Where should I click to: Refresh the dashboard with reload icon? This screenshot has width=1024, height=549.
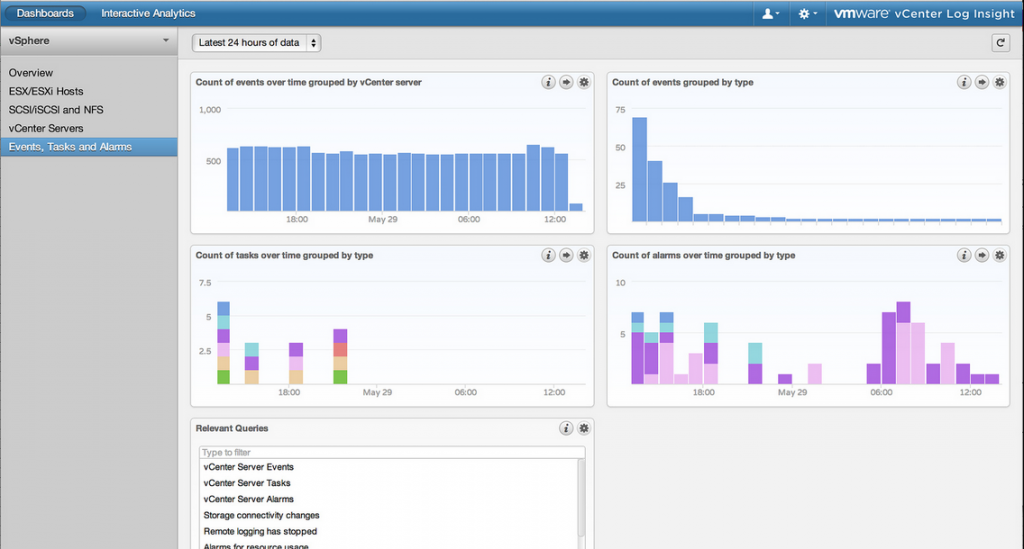pos(1000,43)
